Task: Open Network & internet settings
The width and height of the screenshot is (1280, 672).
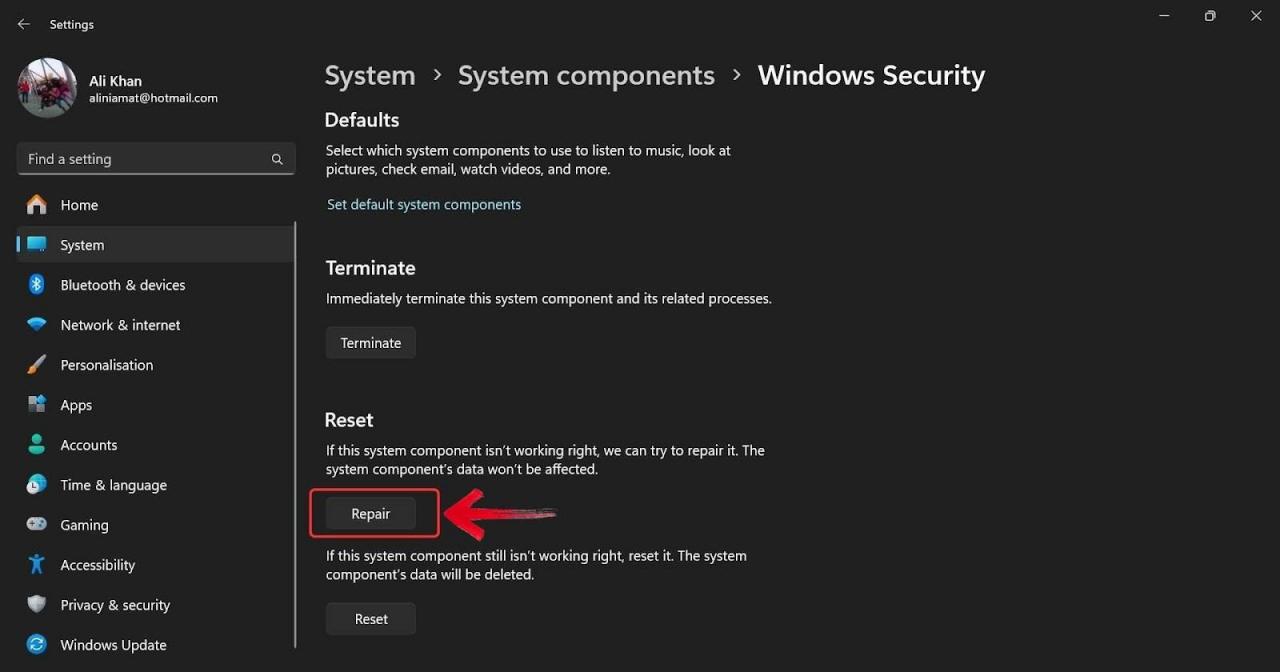Action: point(120,325)
